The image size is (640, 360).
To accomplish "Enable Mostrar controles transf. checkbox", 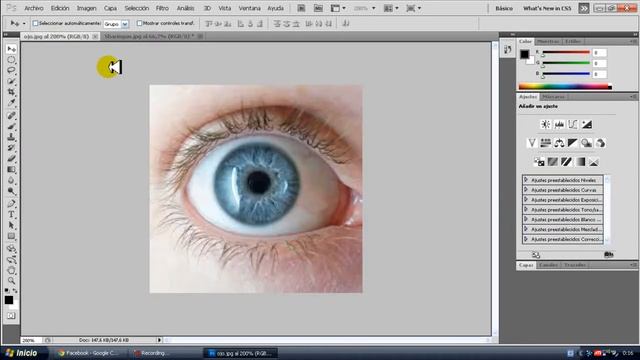I will click(x=140, y=24).
